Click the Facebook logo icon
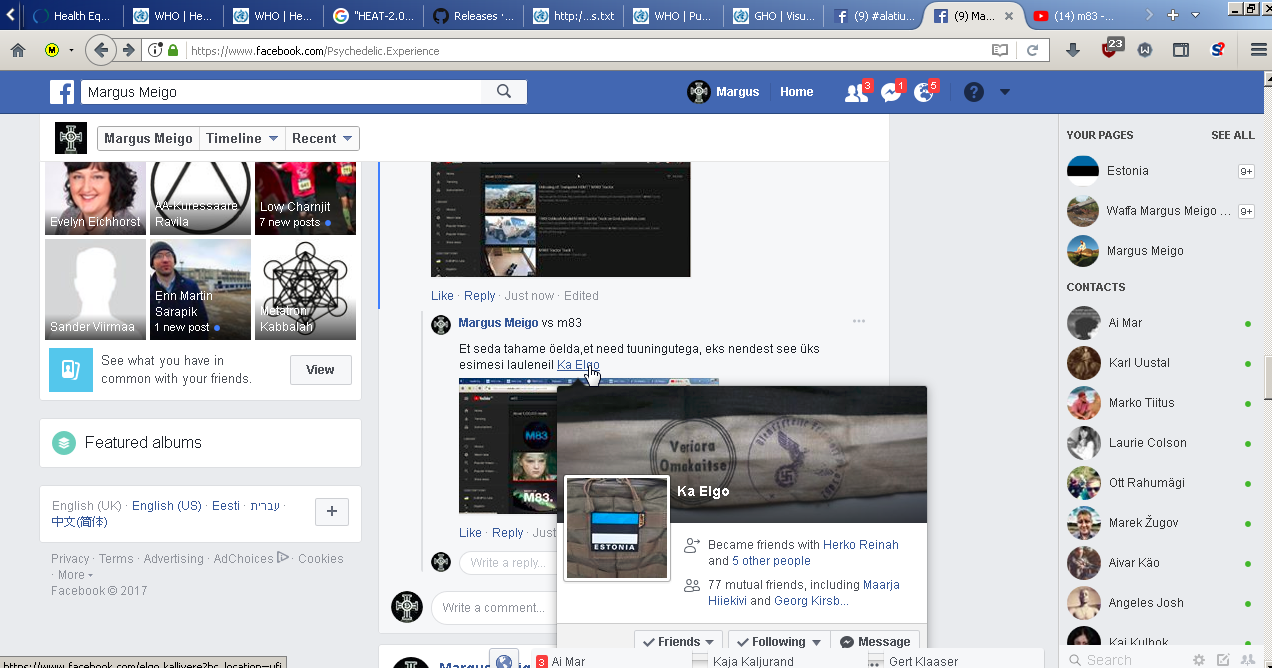1272x668 pixels. (63, 92)
